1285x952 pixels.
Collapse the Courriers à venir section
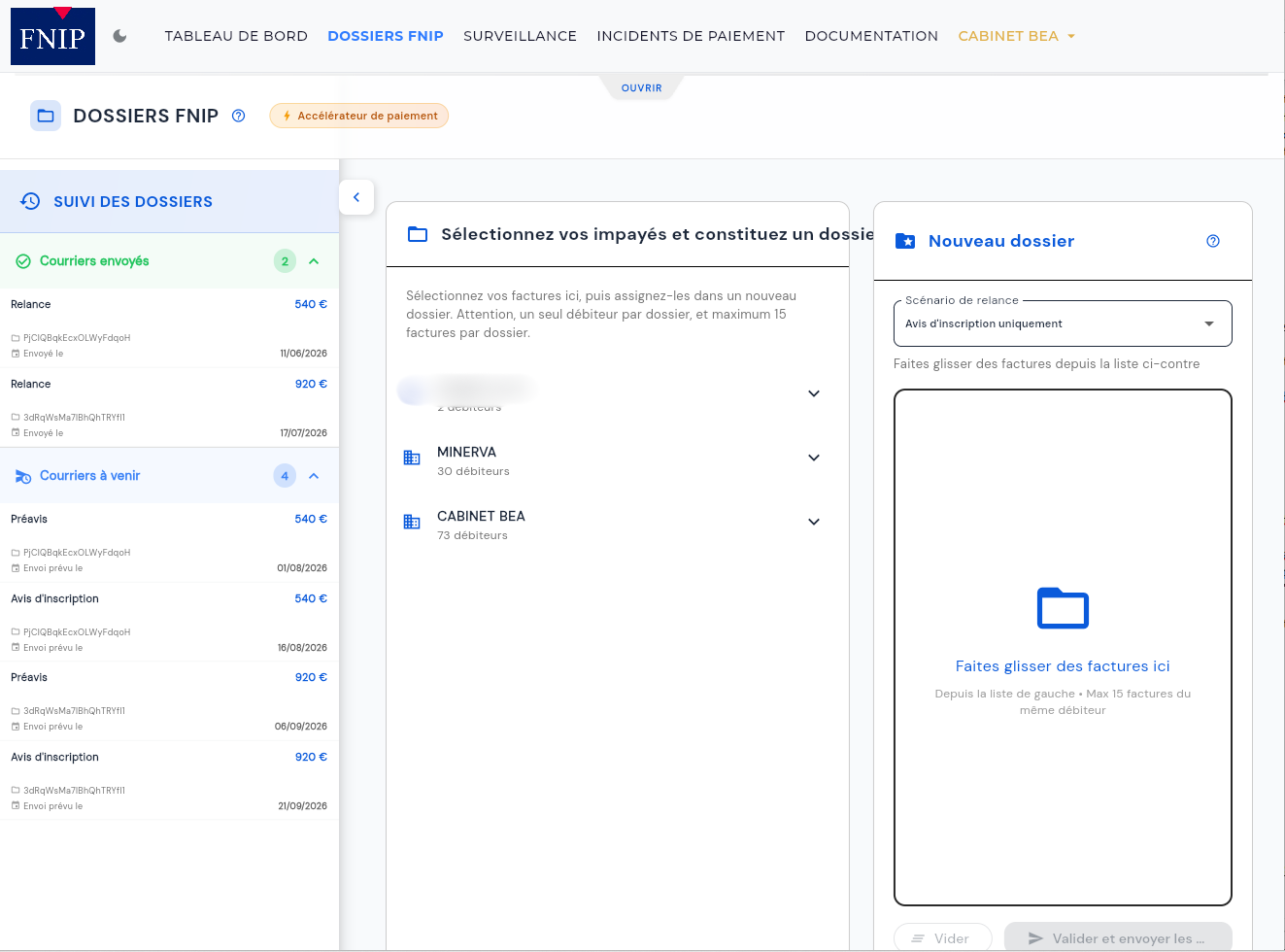314,476
